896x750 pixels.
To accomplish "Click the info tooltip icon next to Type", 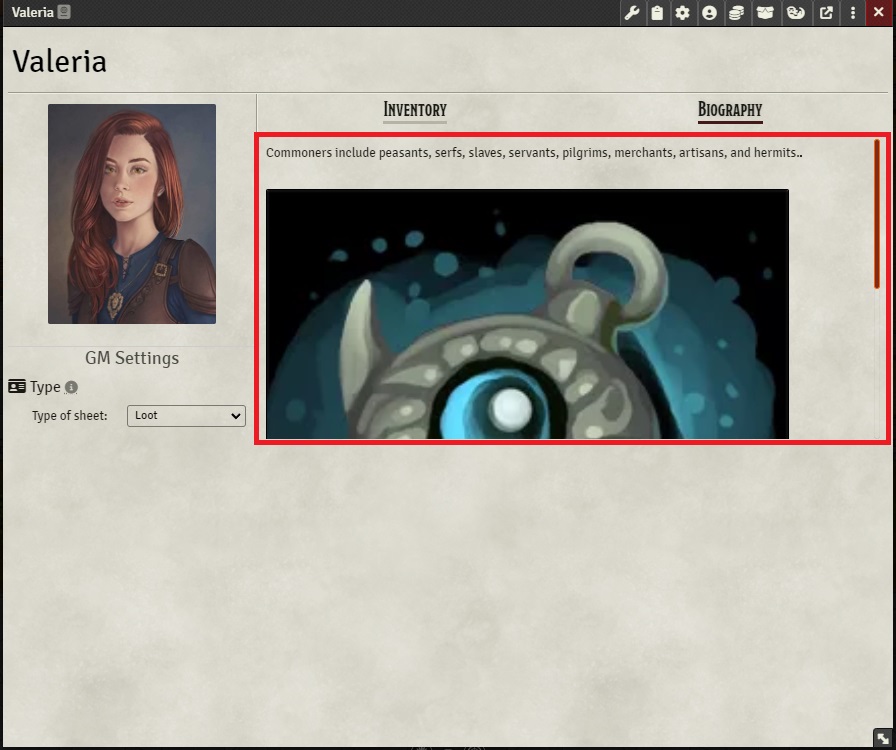I will 69,387.
